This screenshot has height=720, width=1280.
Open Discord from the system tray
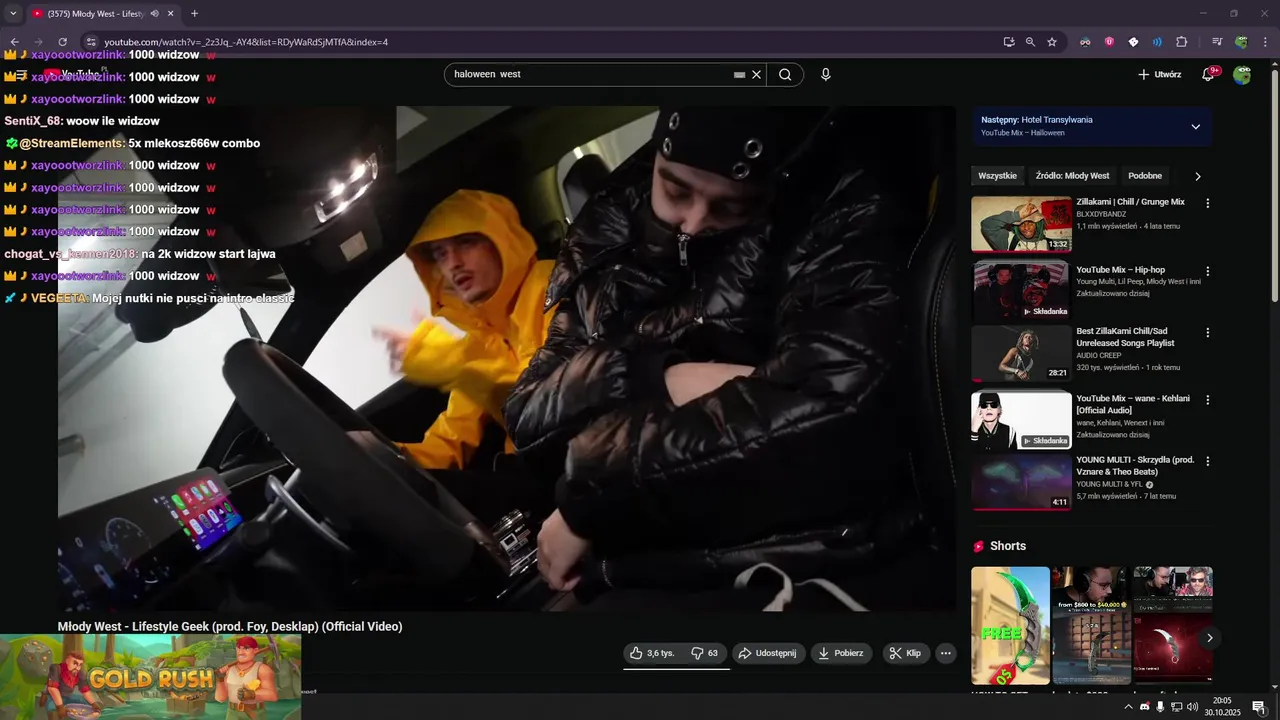point(1145,707)
